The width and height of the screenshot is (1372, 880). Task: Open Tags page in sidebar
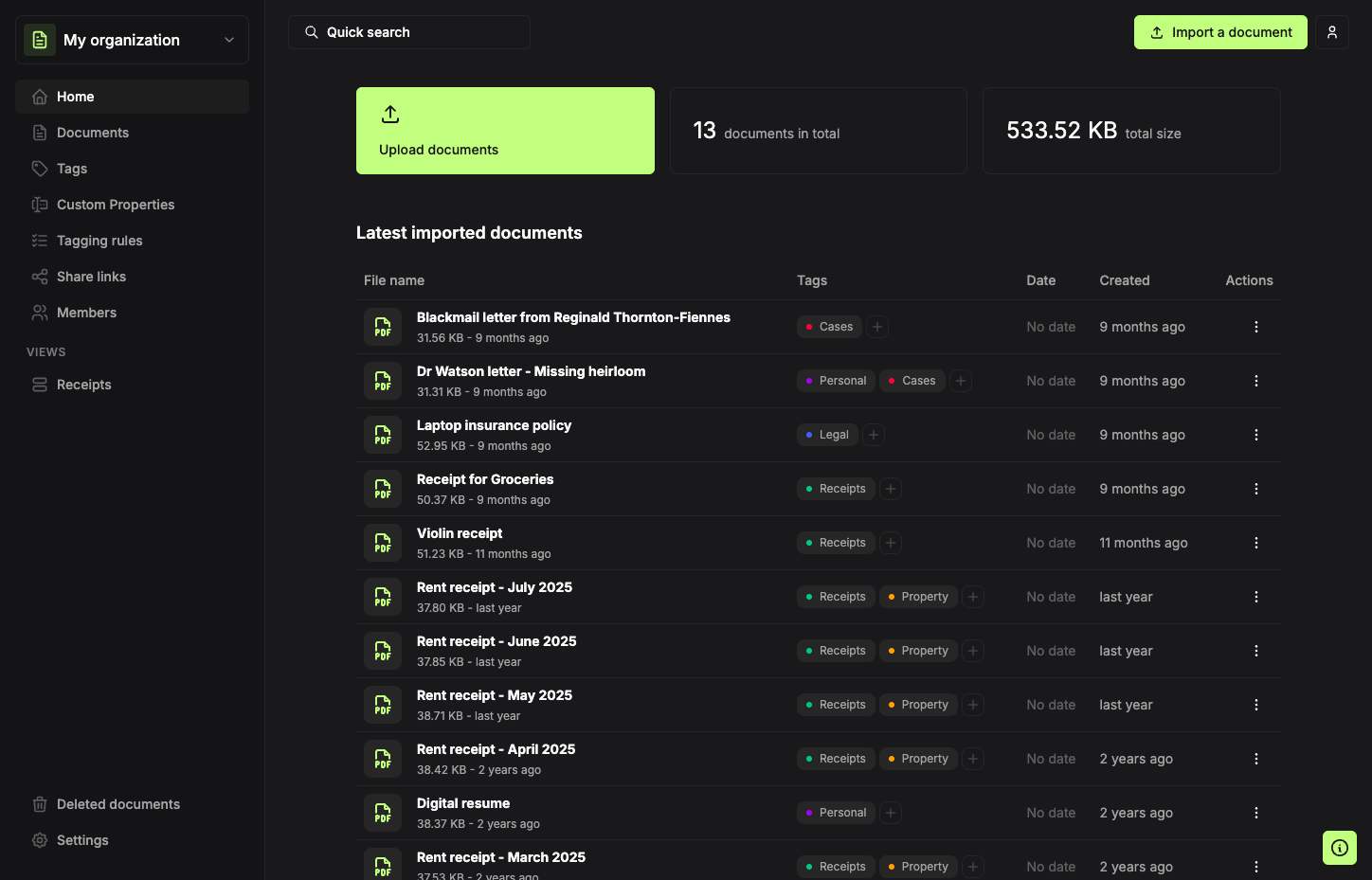(132, 169)
